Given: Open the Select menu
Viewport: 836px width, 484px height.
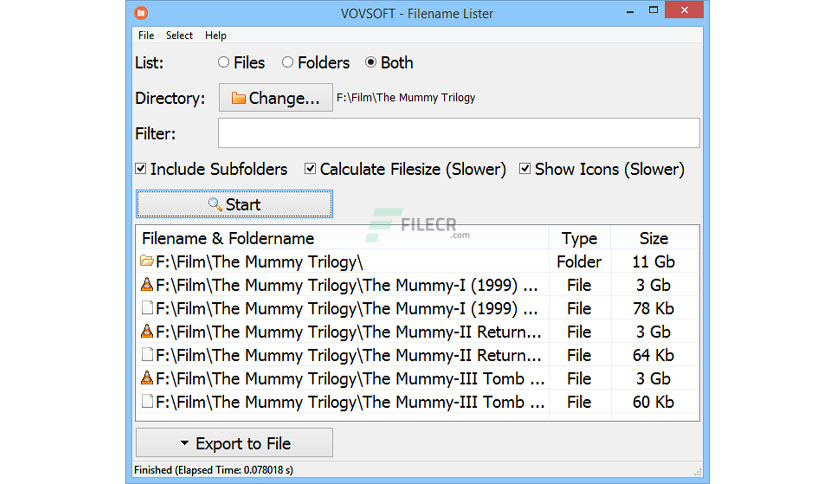Looking at the screenshot, I should coord(179,35).
